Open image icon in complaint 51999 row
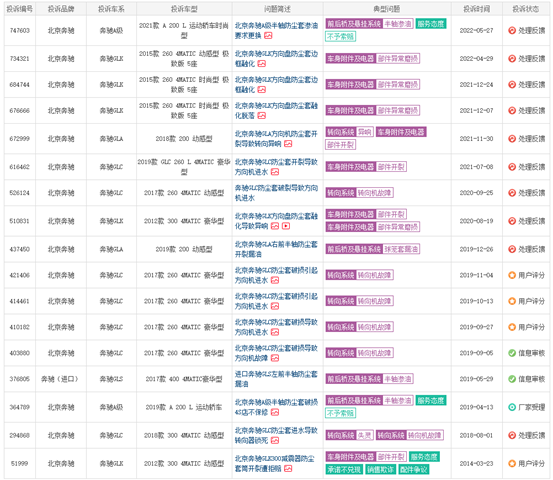Image resolution: width=553 pixels, height=480 pixels. (x=288, y=469)
